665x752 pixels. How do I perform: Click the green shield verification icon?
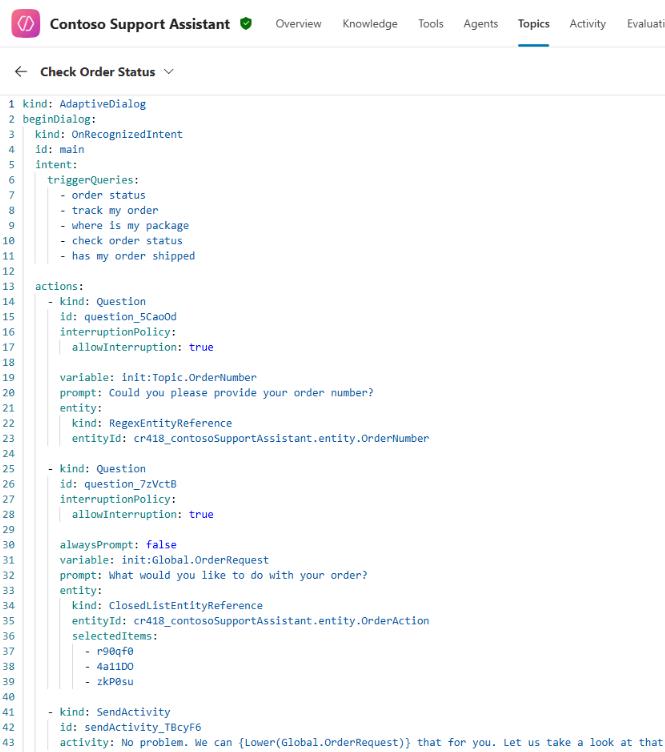click(246, 24)
